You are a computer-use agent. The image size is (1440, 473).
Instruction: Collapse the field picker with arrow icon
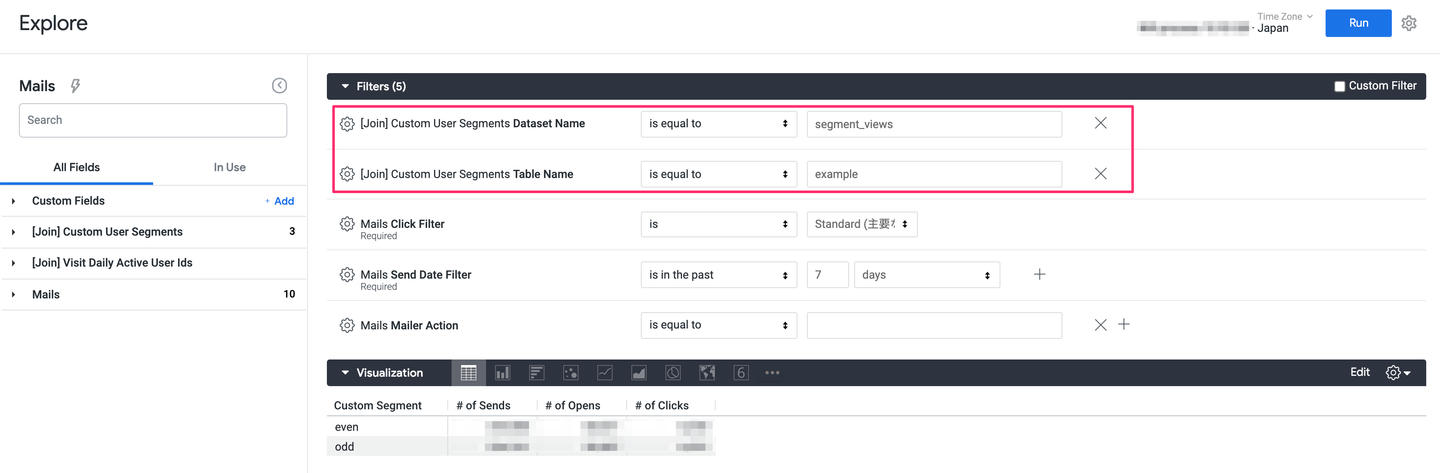(x=279, y=86)
